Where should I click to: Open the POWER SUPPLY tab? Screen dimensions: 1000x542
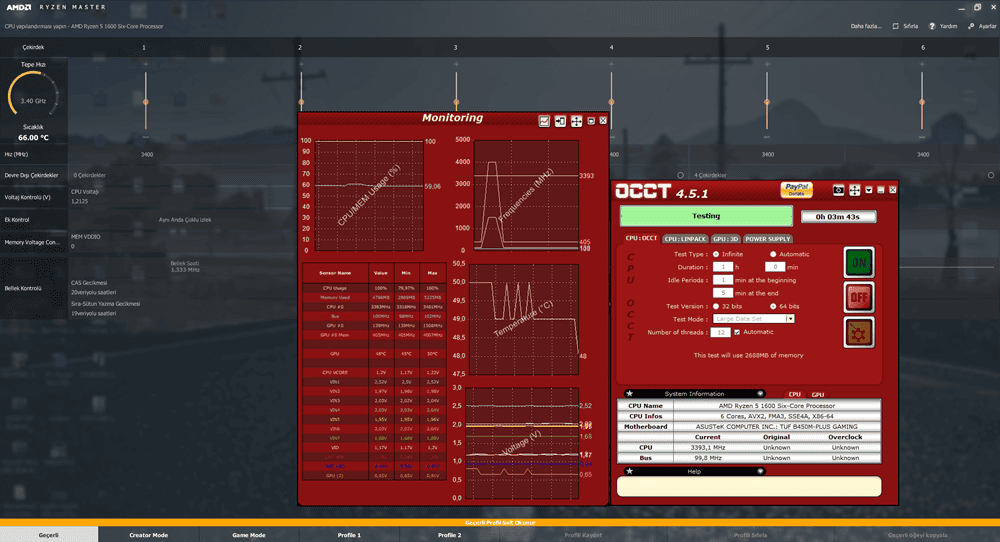click(x=767, y=239)
